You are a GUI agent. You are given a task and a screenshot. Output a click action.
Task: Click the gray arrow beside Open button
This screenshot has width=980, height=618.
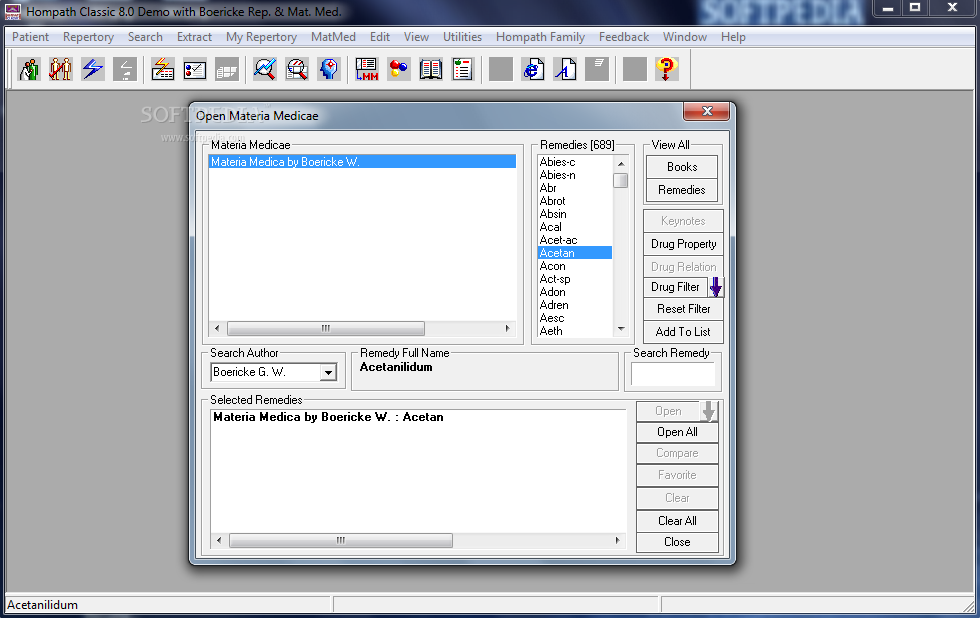coord(708,411)
